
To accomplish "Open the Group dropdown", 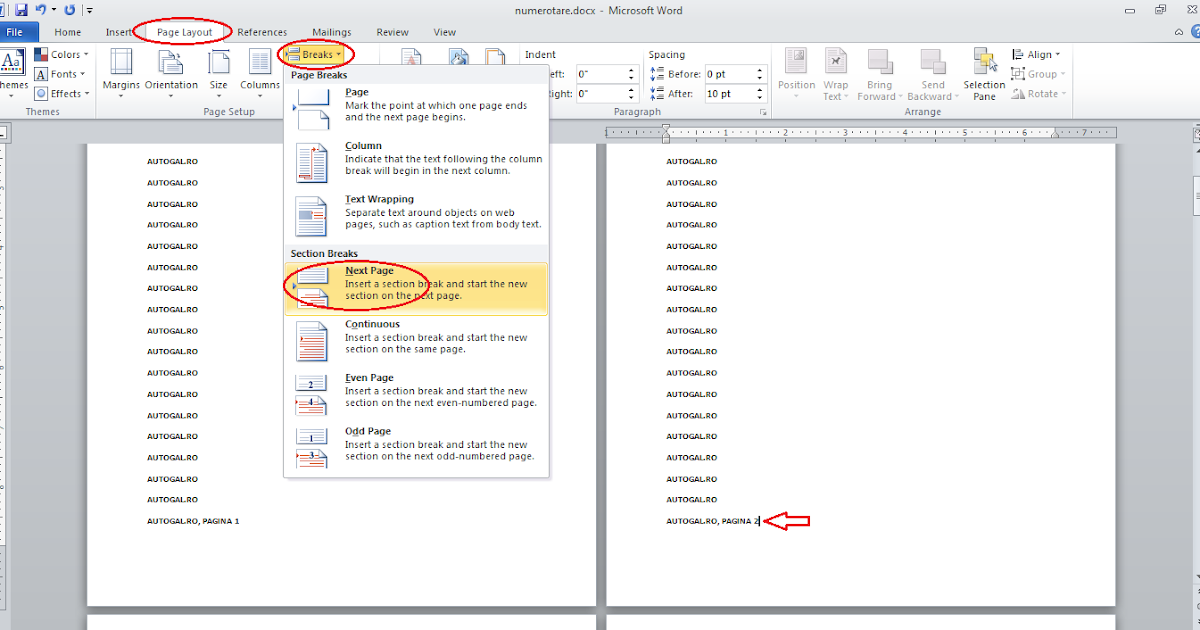I will (x=1039, y=74).
